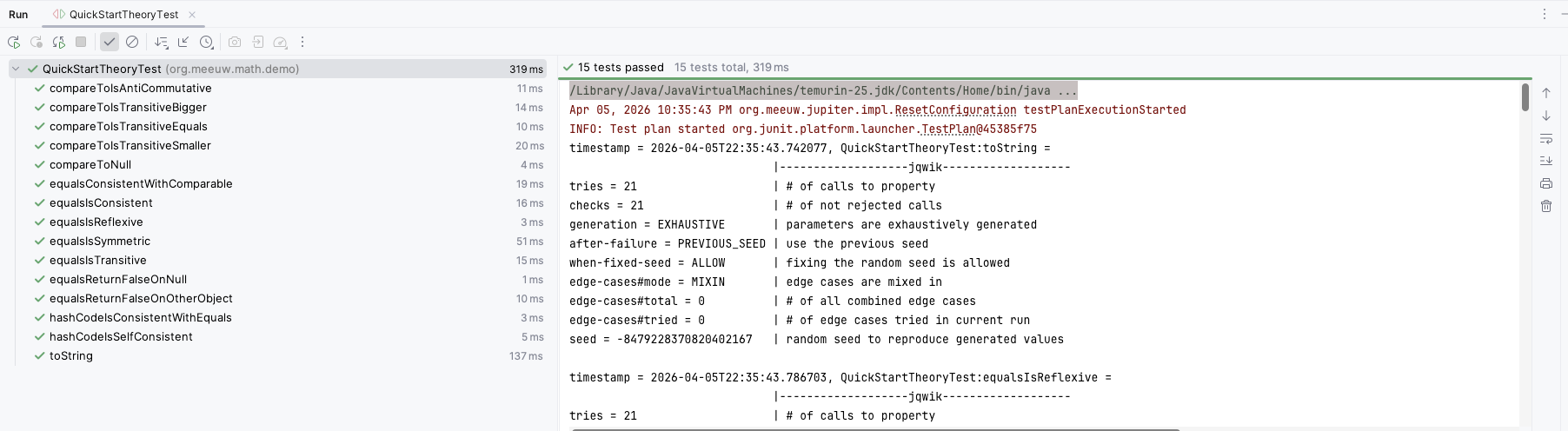Clear console with trash icon
This screenshot has height=431, width=1568.
click(1546, 206)
